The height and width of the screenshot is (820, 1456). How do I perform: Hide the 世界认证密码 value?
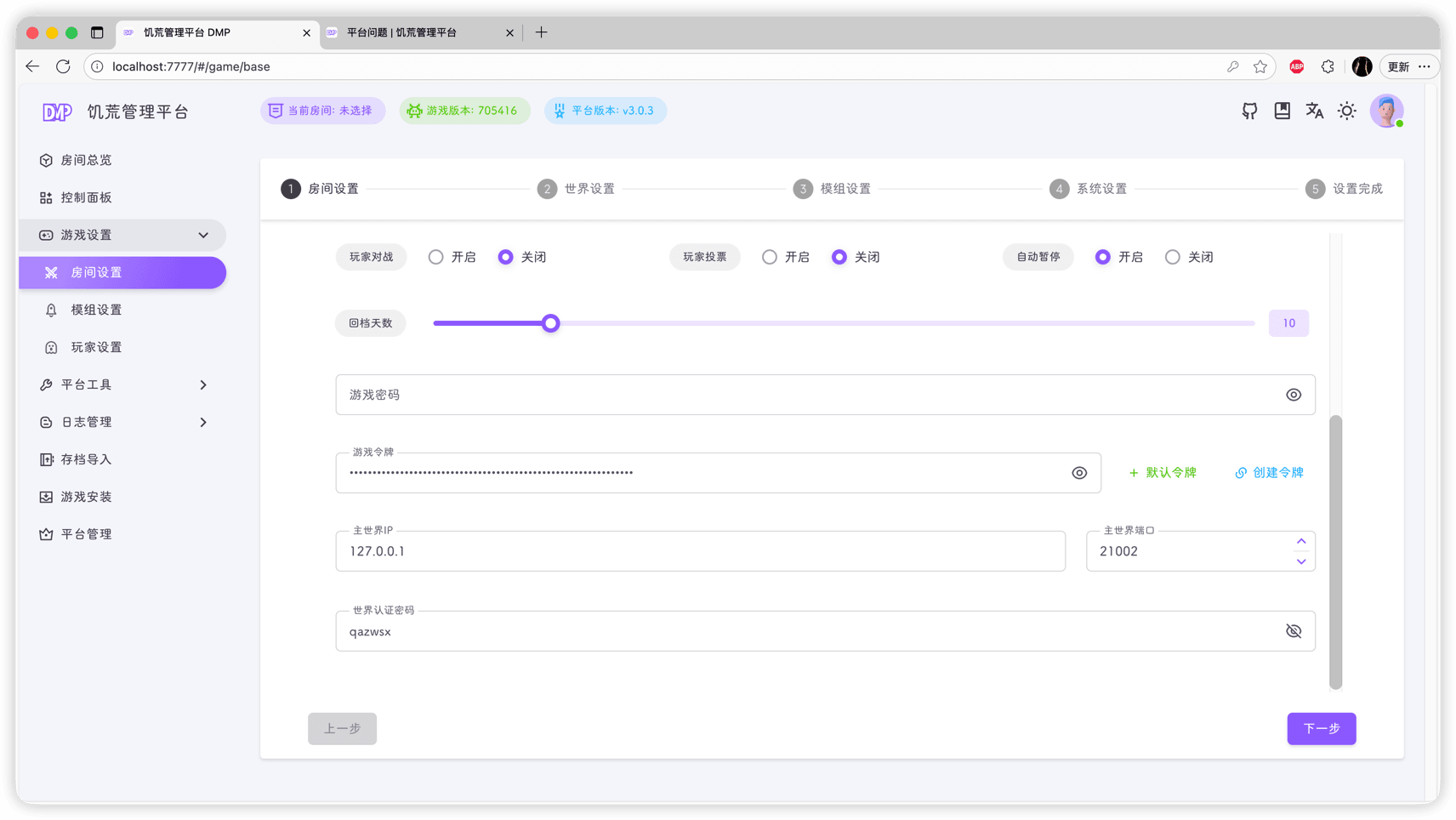coord(1293,631)
